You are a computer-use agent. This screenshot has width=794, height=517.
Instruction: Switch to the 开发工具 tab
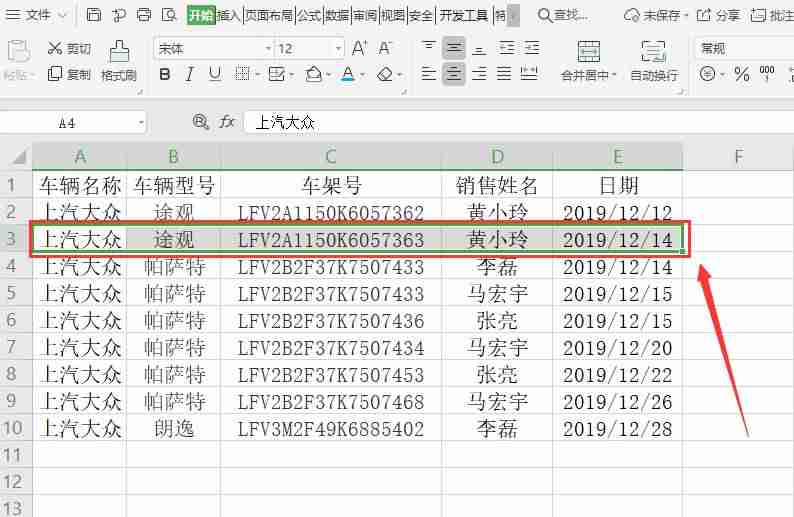463,15
